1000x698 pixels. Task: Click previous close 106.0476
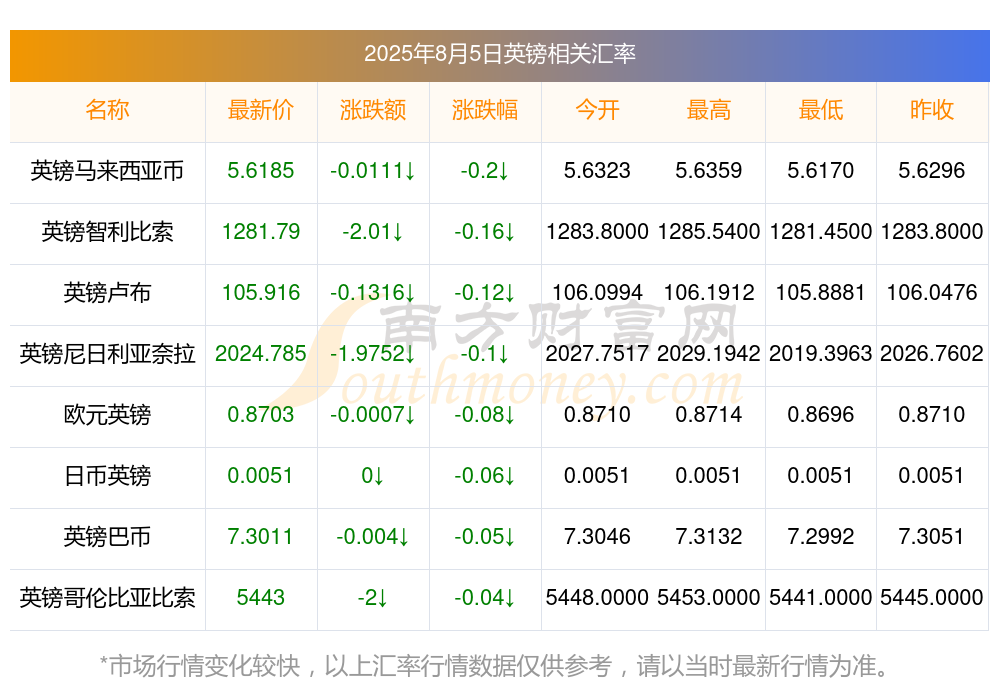pos(932,293)
